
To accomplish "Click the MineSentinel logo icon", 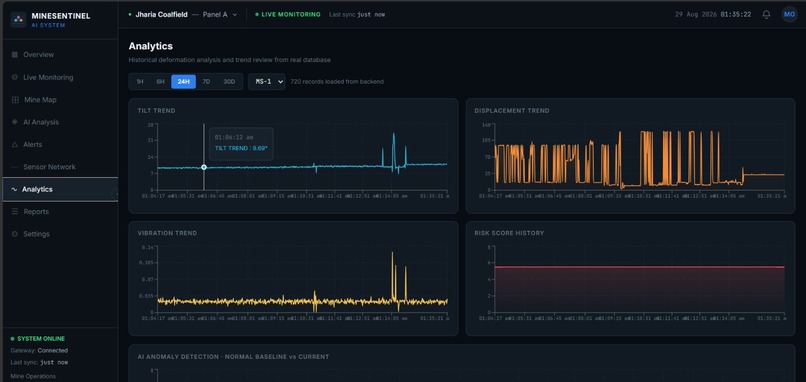I will point(19,20).
